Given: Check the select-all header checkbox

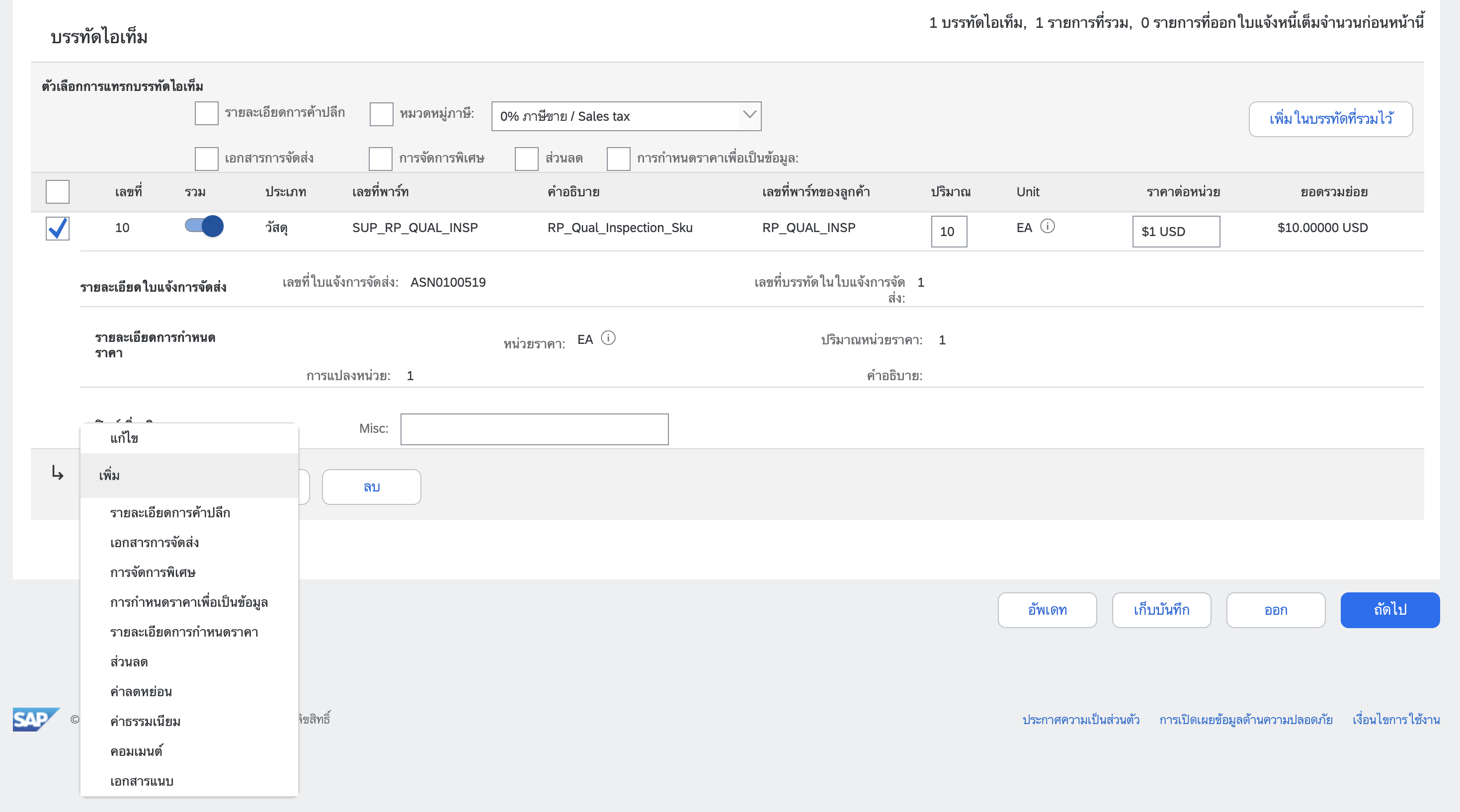Looking at the screenshot, I should pyautogui.click(x=57, y=191).
